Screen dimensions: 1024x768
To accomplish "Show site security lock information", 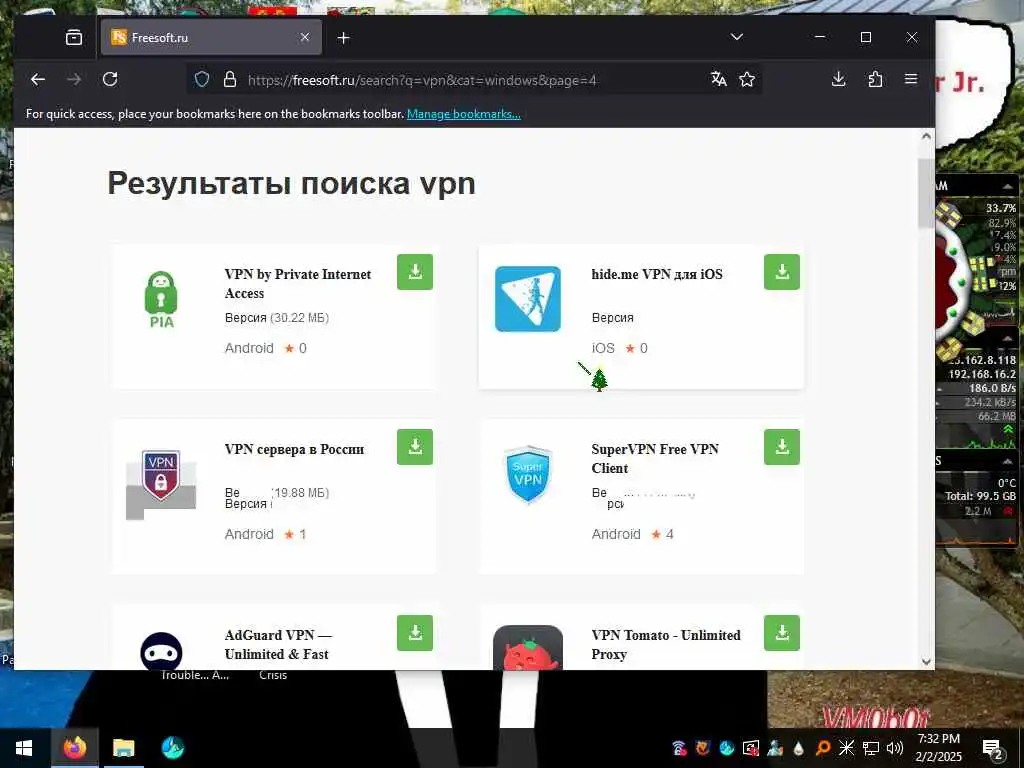I will 230,80.
